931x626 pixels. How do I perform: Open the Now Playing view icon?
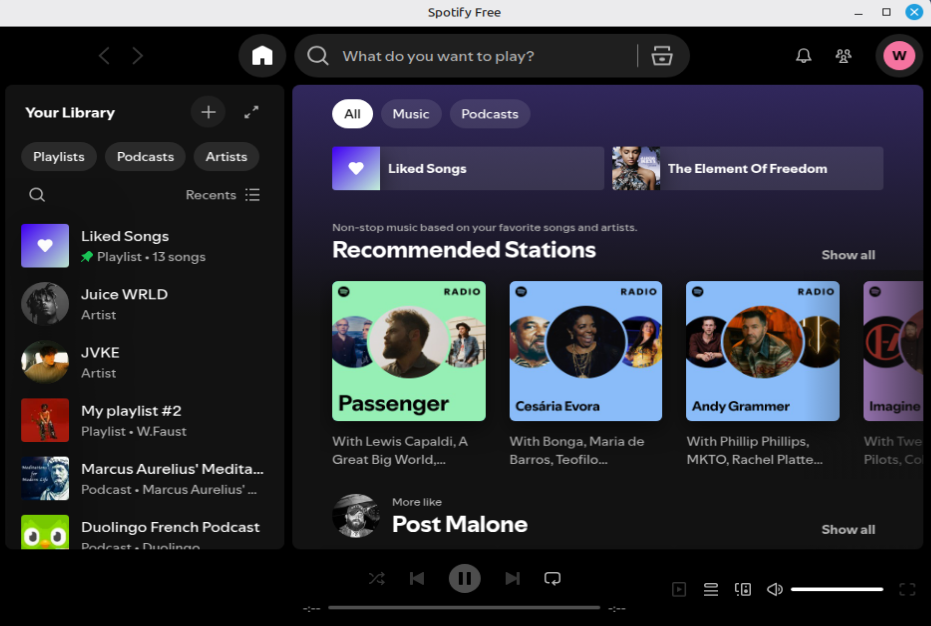tap(679, 589)
